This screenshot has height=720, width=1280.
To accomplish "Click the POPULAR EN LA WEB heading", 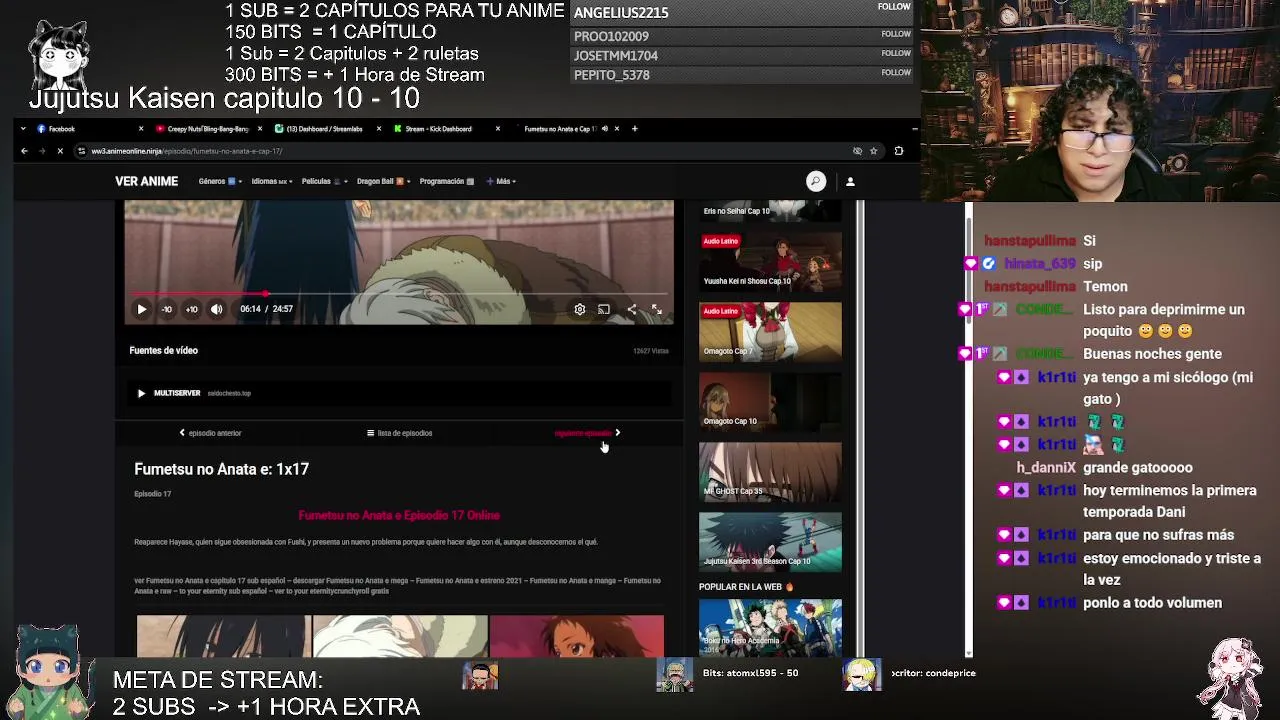I will [745, 587].
